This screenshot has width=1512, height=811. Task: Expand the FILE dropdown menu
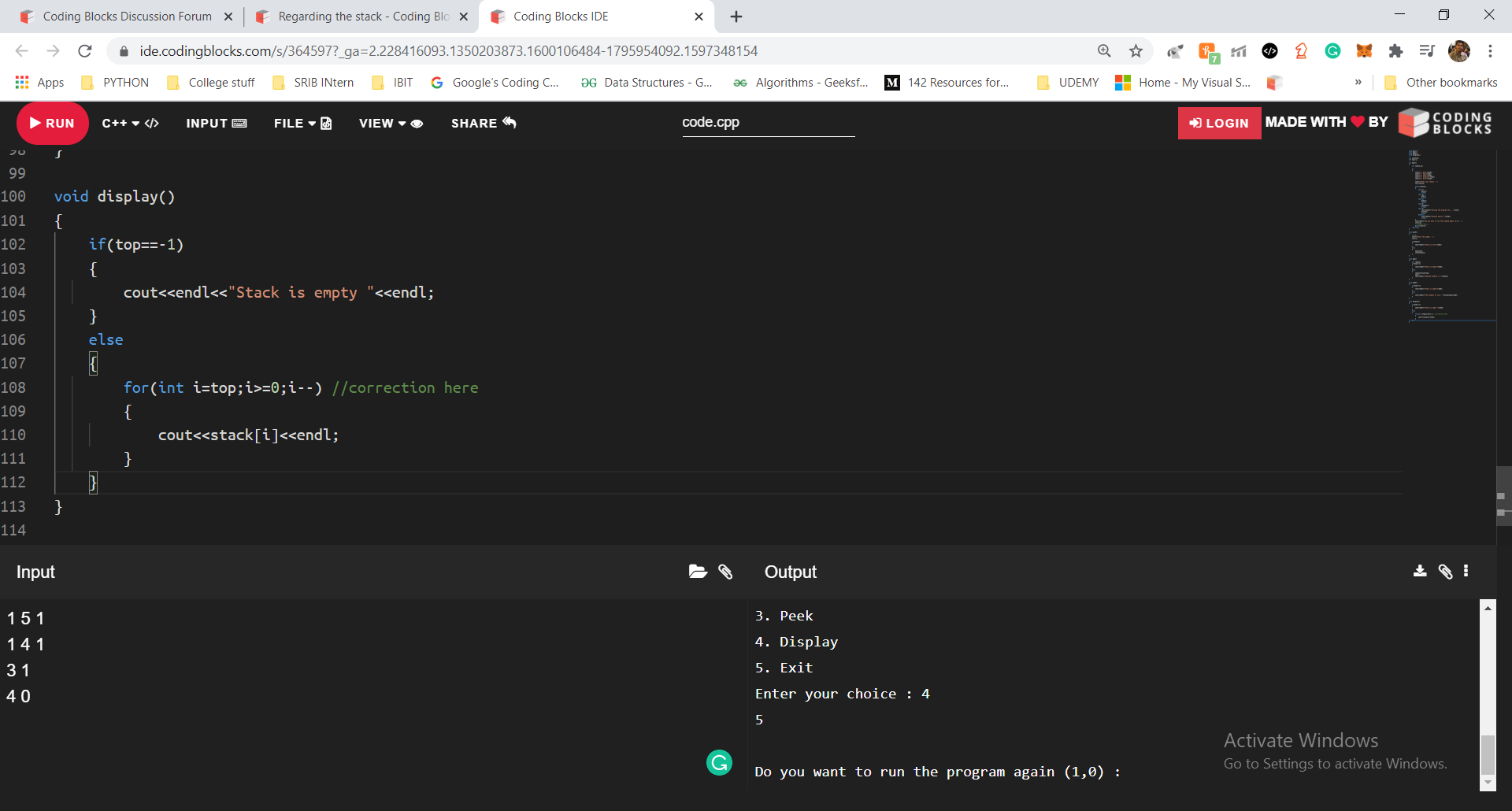pos(302,123)
